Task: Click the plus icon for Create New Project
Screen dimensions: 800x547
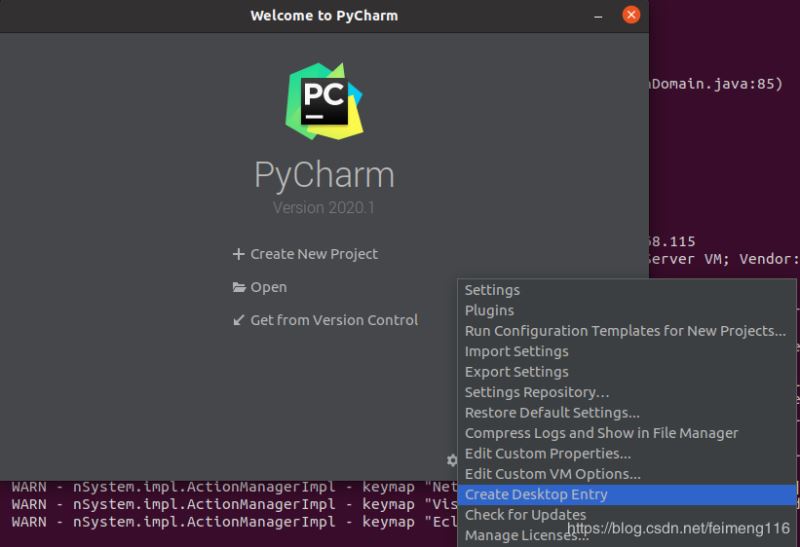Action: coord(238,254)
